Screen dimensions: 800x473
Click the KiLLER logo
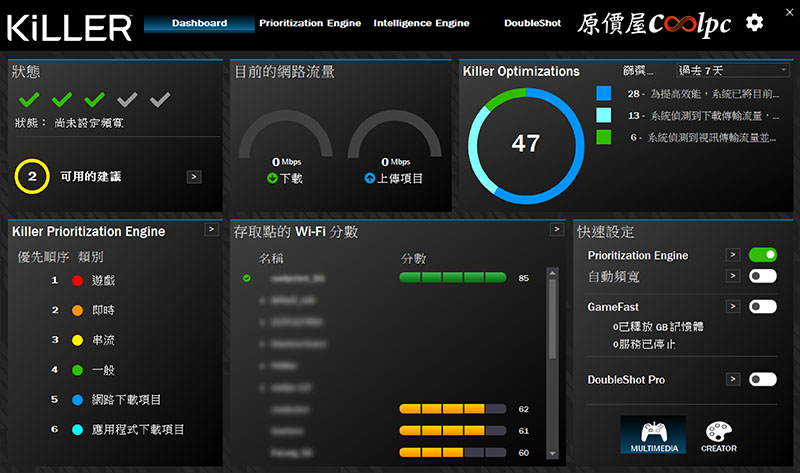[69, 28]
